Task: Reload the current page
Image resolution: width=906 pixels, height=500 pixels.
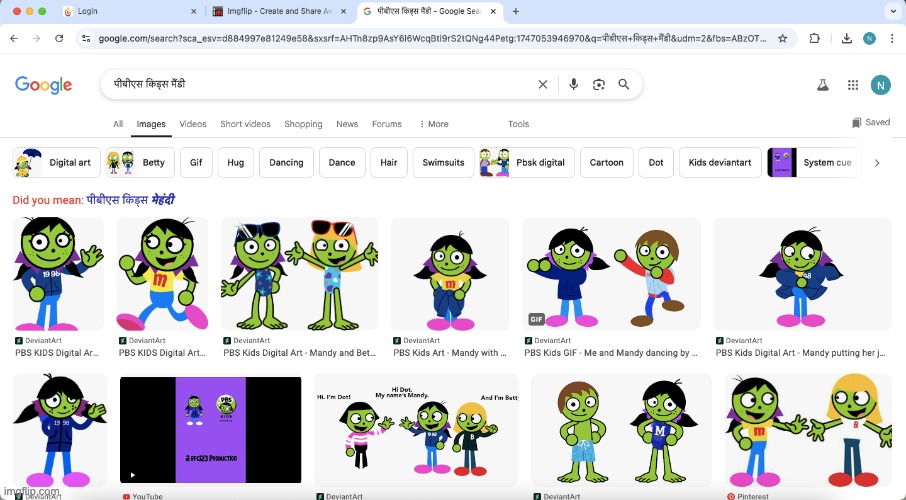Action: (59, 38)
